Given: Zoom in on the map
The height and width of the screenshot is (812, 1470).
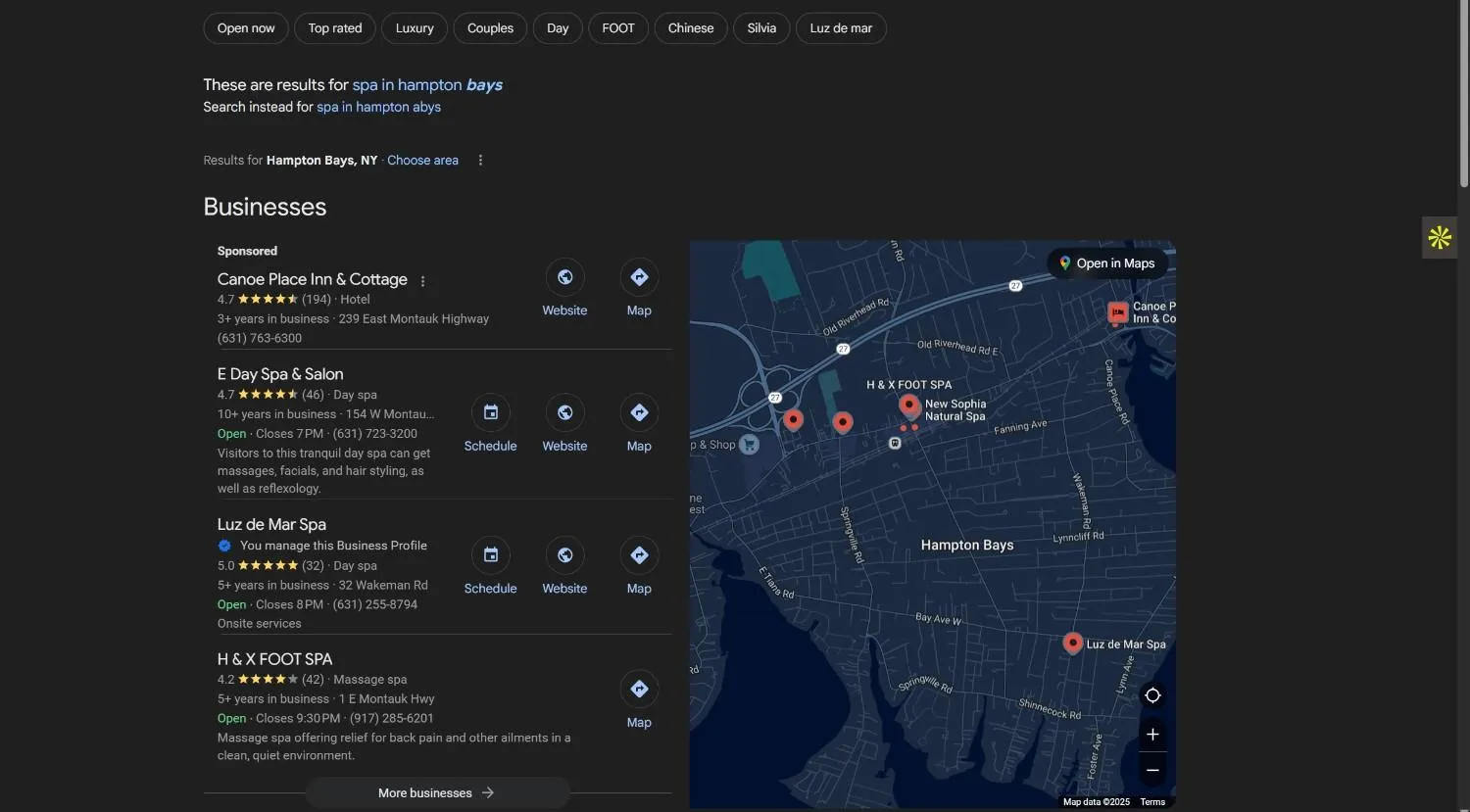Looking at the screenshot, I should pos(1152,735).
